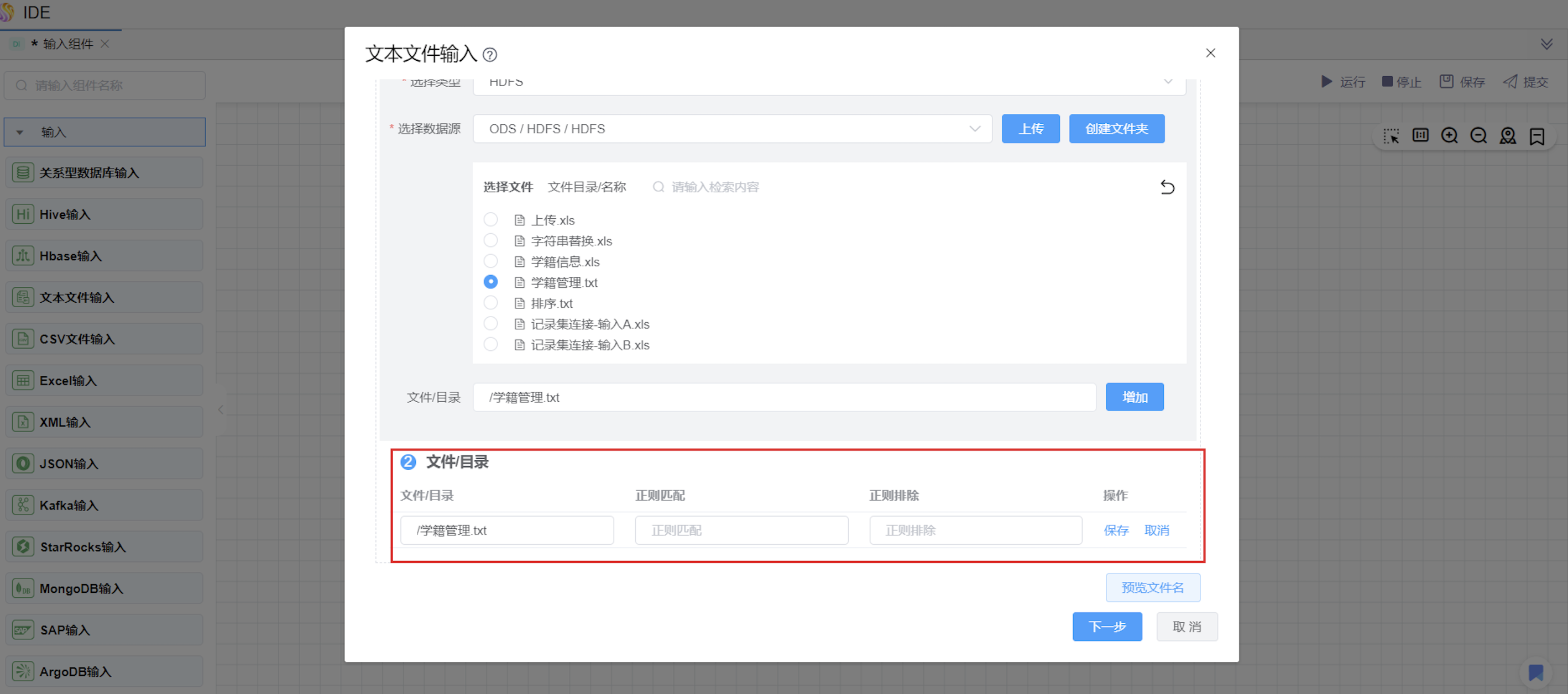Click the 正则匹配 input field
The image size is (1568, 694).
[x=741, y=530]
